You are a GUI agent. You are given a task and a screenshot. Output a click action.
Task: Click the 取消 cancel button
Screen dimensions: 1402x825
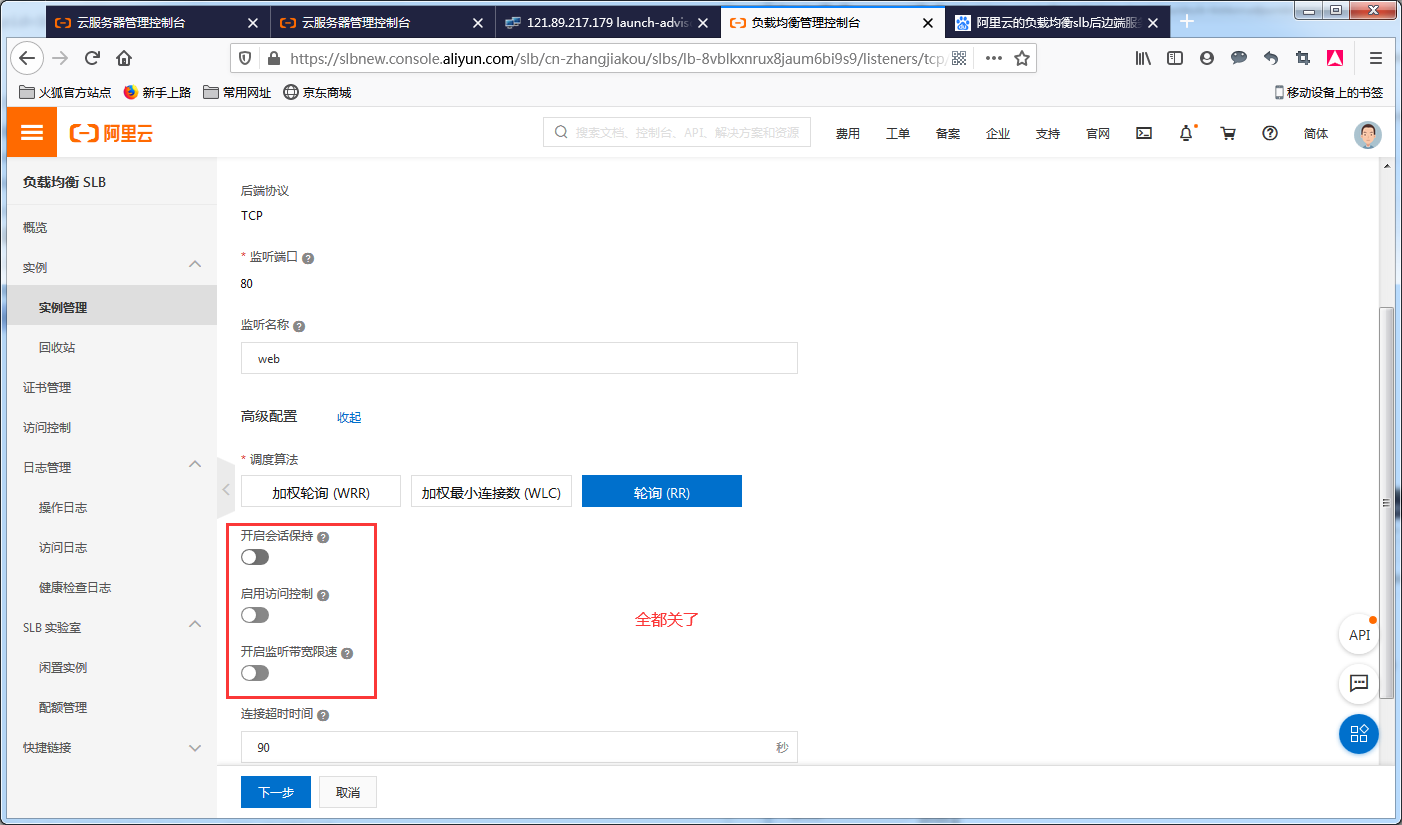click(x=347, y=791)
